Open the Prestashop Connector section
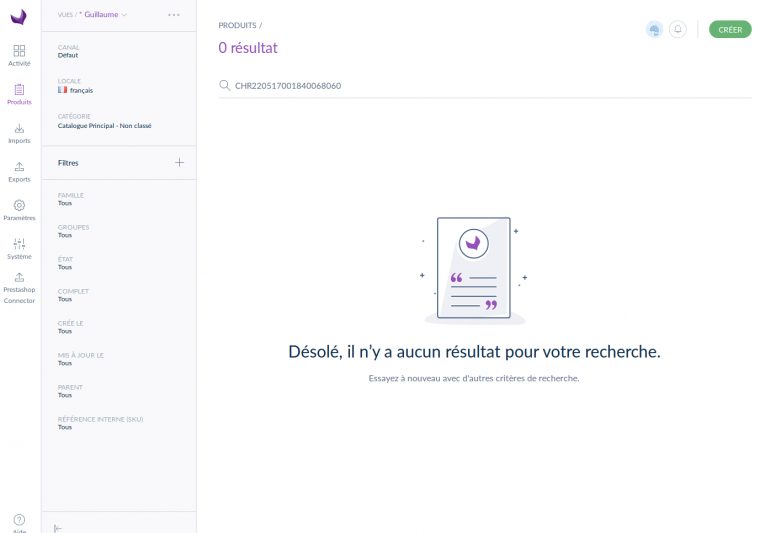The image size is (760, 533). [x=19, y=288]
